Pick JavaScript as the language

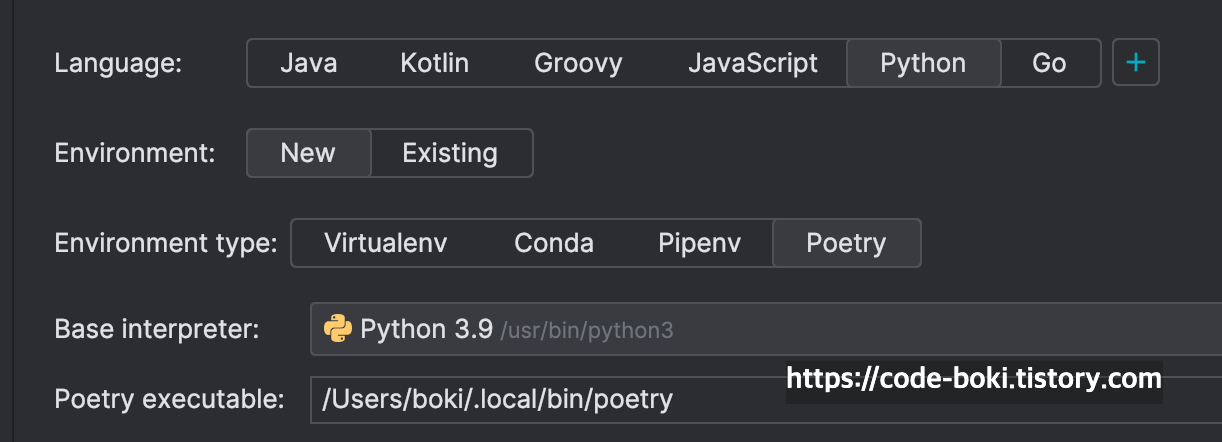[x=752, y=63]
